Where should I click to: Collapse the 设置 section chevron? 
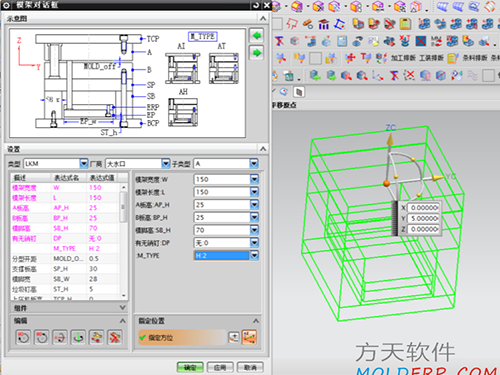[x=263, y=149]
